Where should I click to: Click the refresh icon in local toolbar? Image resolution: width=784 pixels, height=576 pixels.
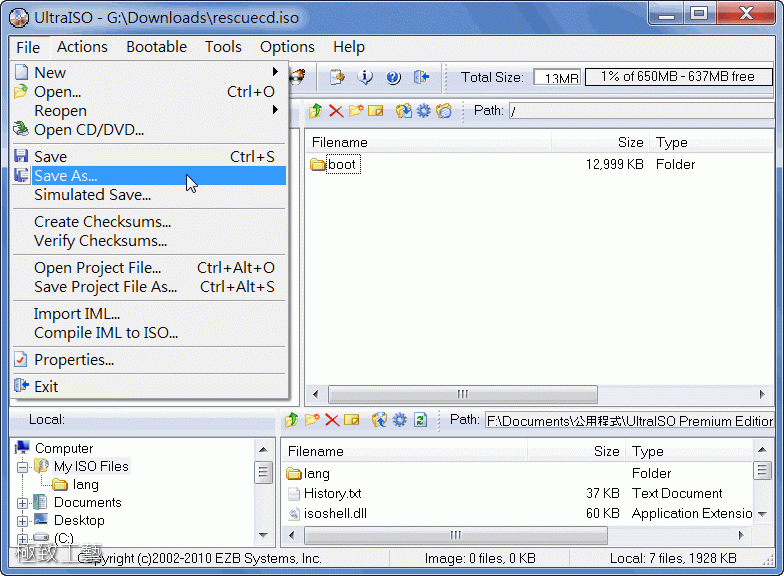pyautogui.click(x=420, y=420)
